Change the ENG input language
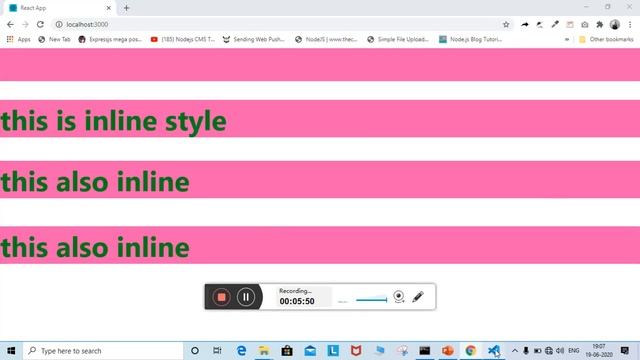This screenshot has height=360, width=640. coord(574,351)
